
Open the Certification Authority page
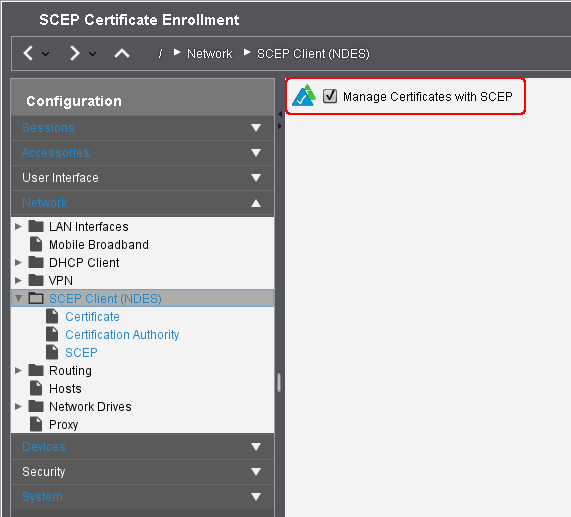pyautogui.click(x=122, y=335)
